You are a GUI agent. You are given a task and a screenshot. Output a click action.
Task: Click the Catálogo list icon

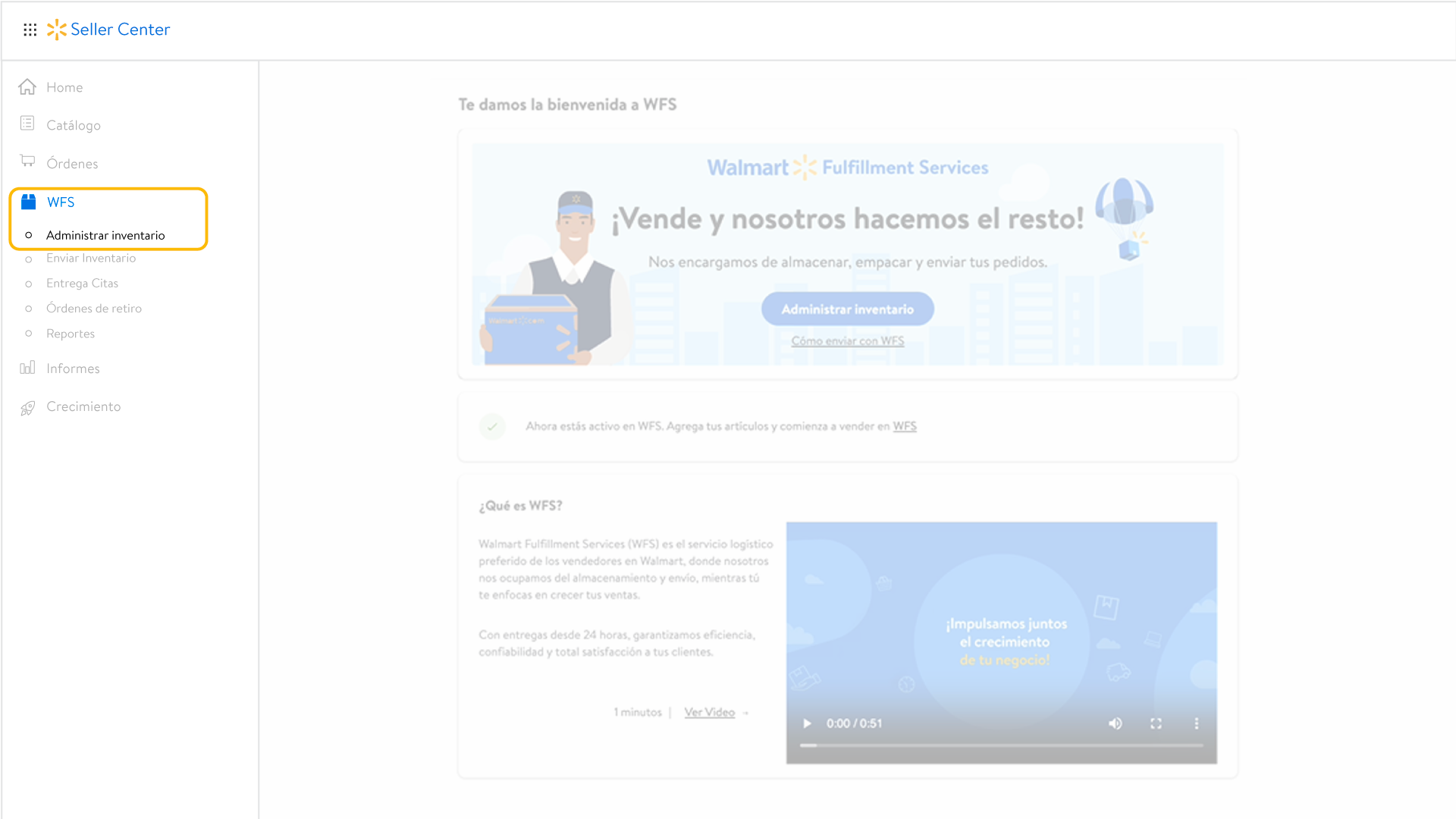(x=27, y=124)
